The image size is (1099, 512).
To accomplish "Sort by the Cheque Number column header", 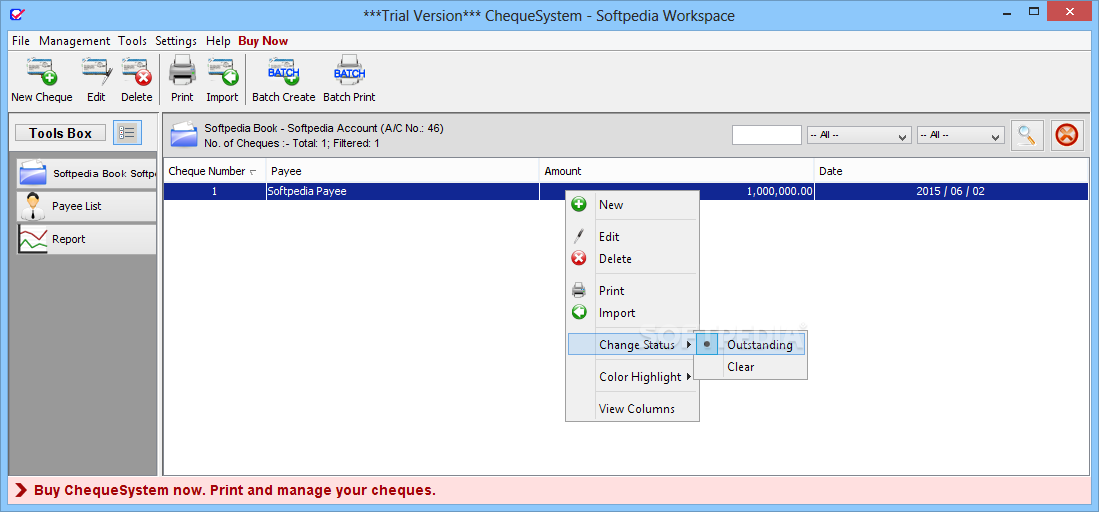I will tap(214, 171).
